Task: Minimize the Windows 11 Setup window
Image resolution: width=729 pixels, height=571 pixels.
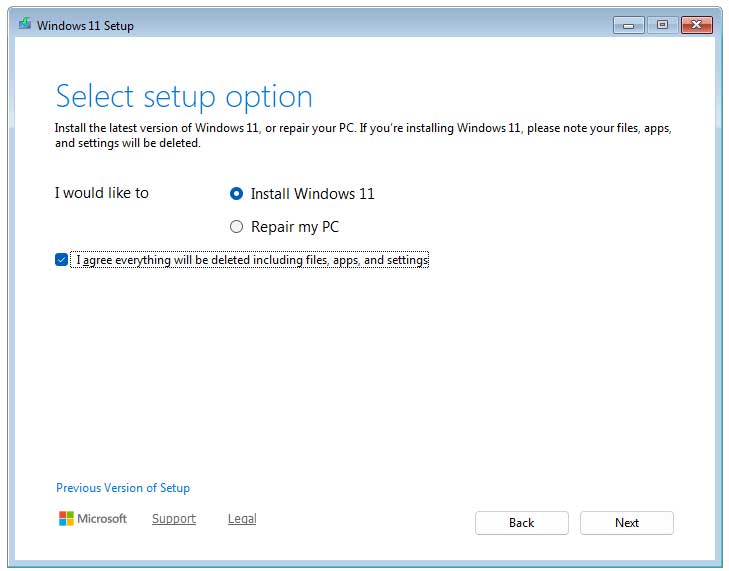Action: pos(629,25)
